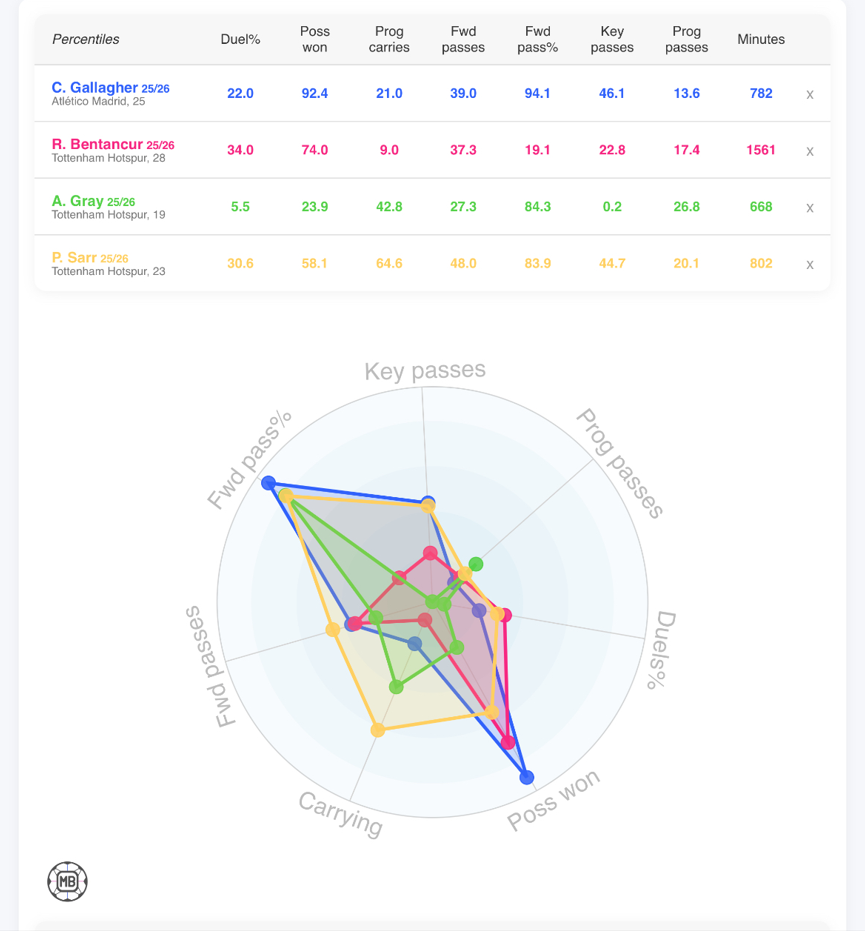Viewport: 865px width, 931px height.
Task: Click yellow Sarr Carrying radar point
Action: point(377,730)
